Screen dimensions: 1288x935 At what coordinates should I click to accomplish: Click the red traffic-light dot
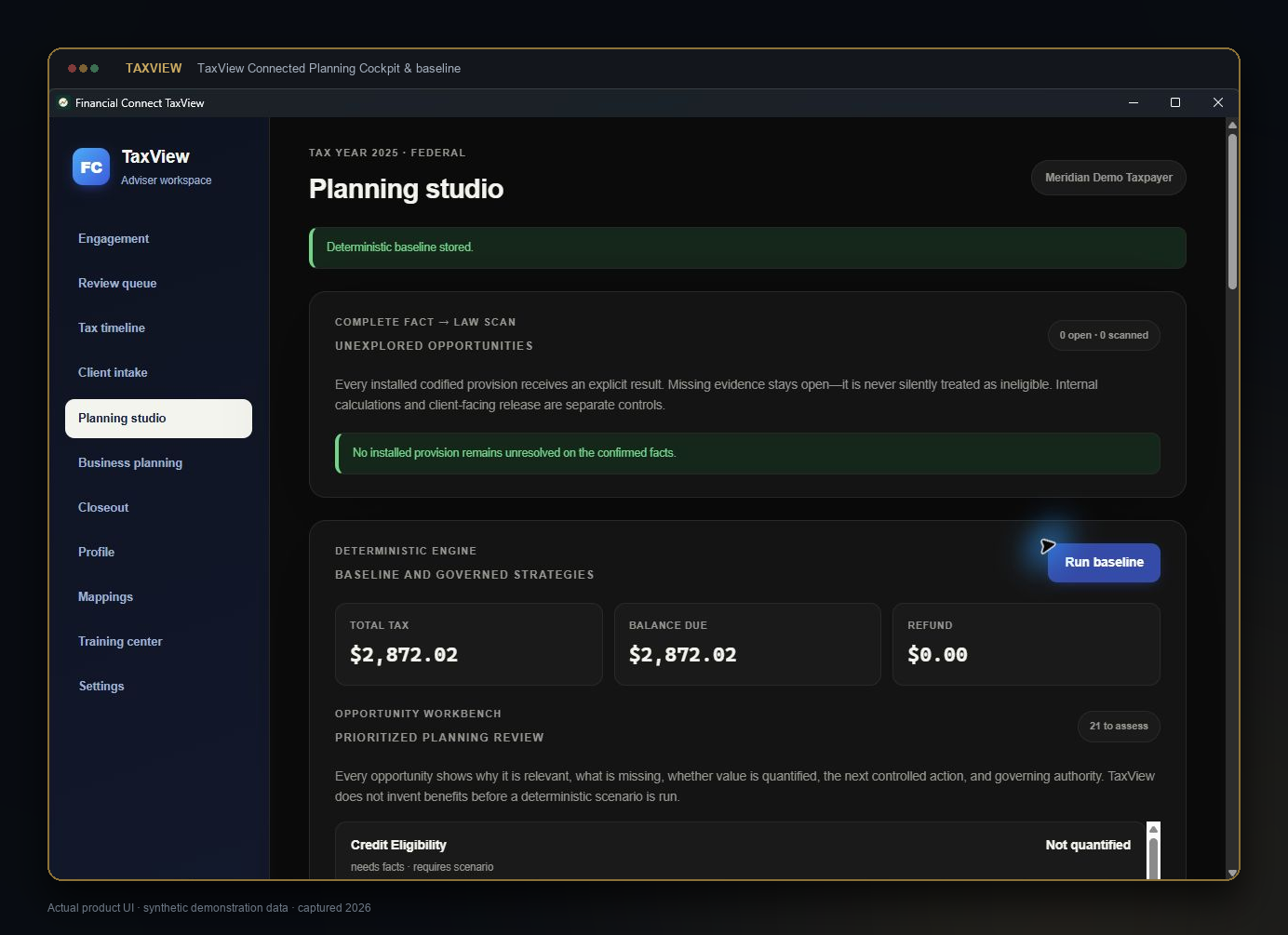pyautogui.click(x=72, y=68)
